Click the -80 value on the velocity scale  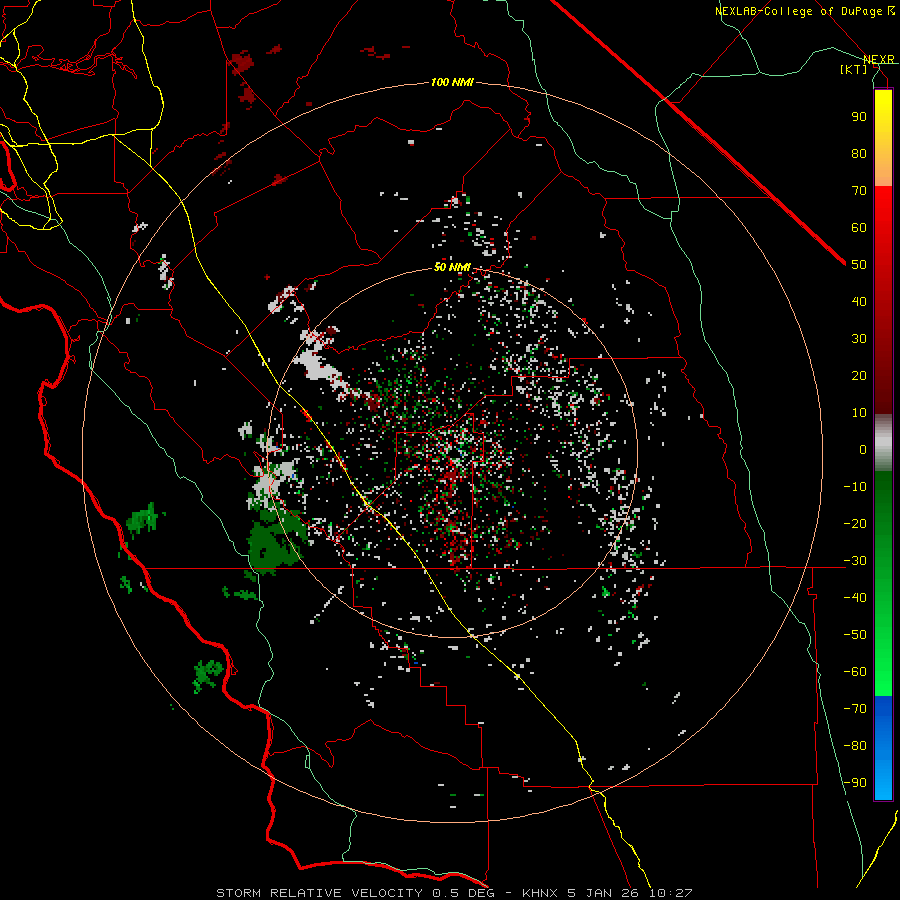(855, 746)
